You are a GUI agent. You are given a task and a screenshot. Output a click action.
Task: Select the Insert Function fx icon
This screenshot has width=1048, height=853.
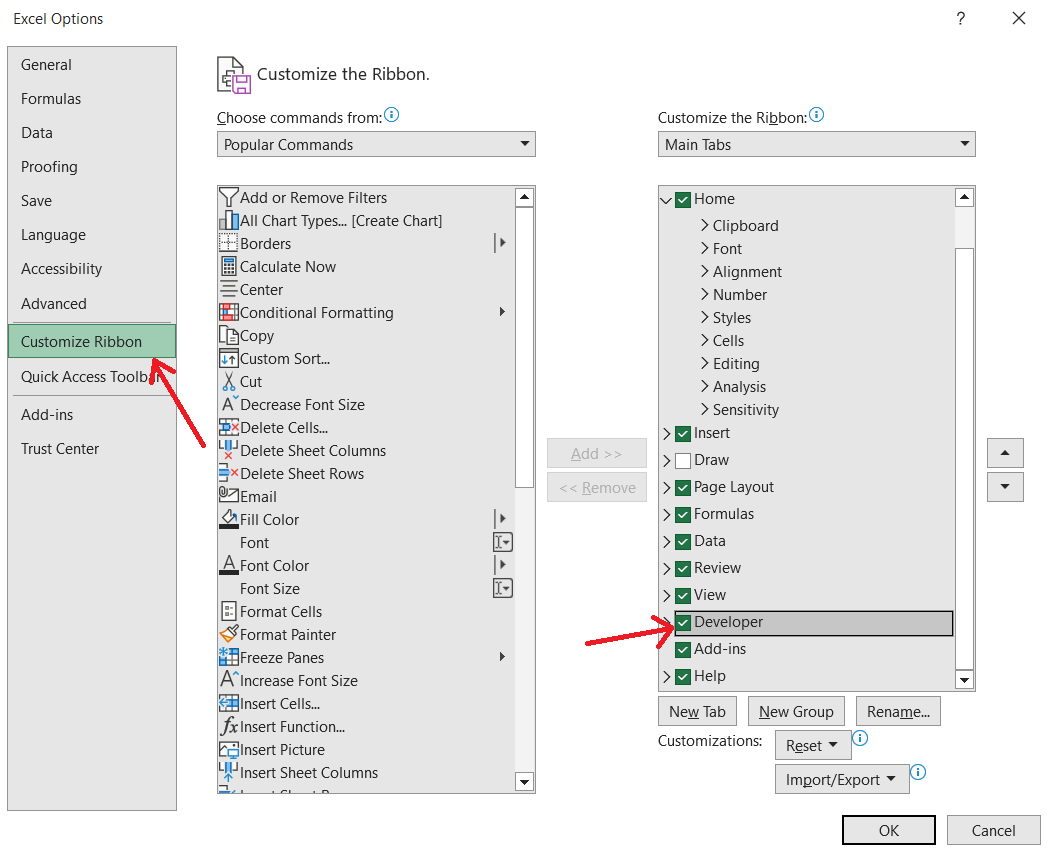tap(229, 726)
